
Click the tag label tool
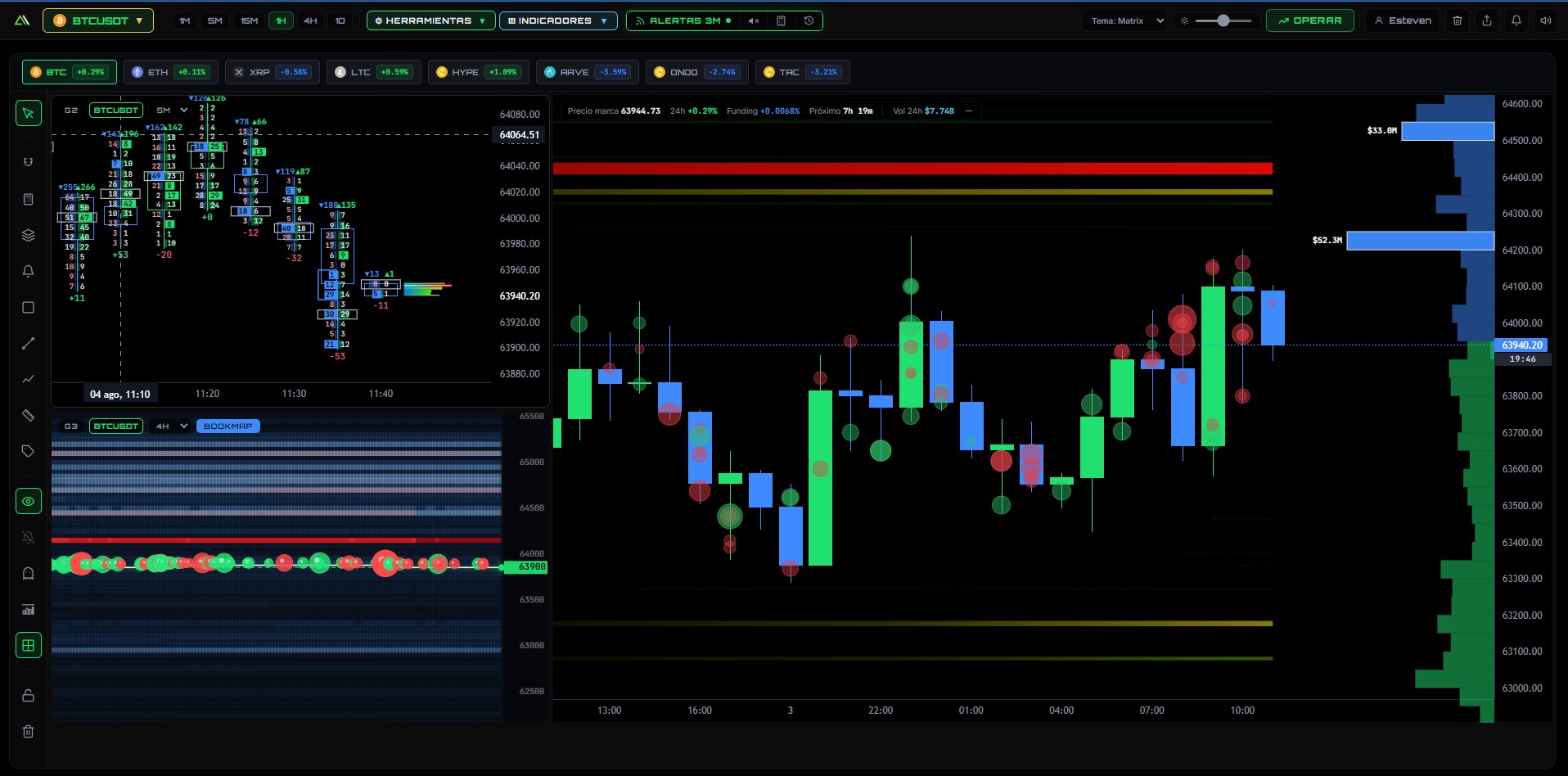[x=29, y=451]
